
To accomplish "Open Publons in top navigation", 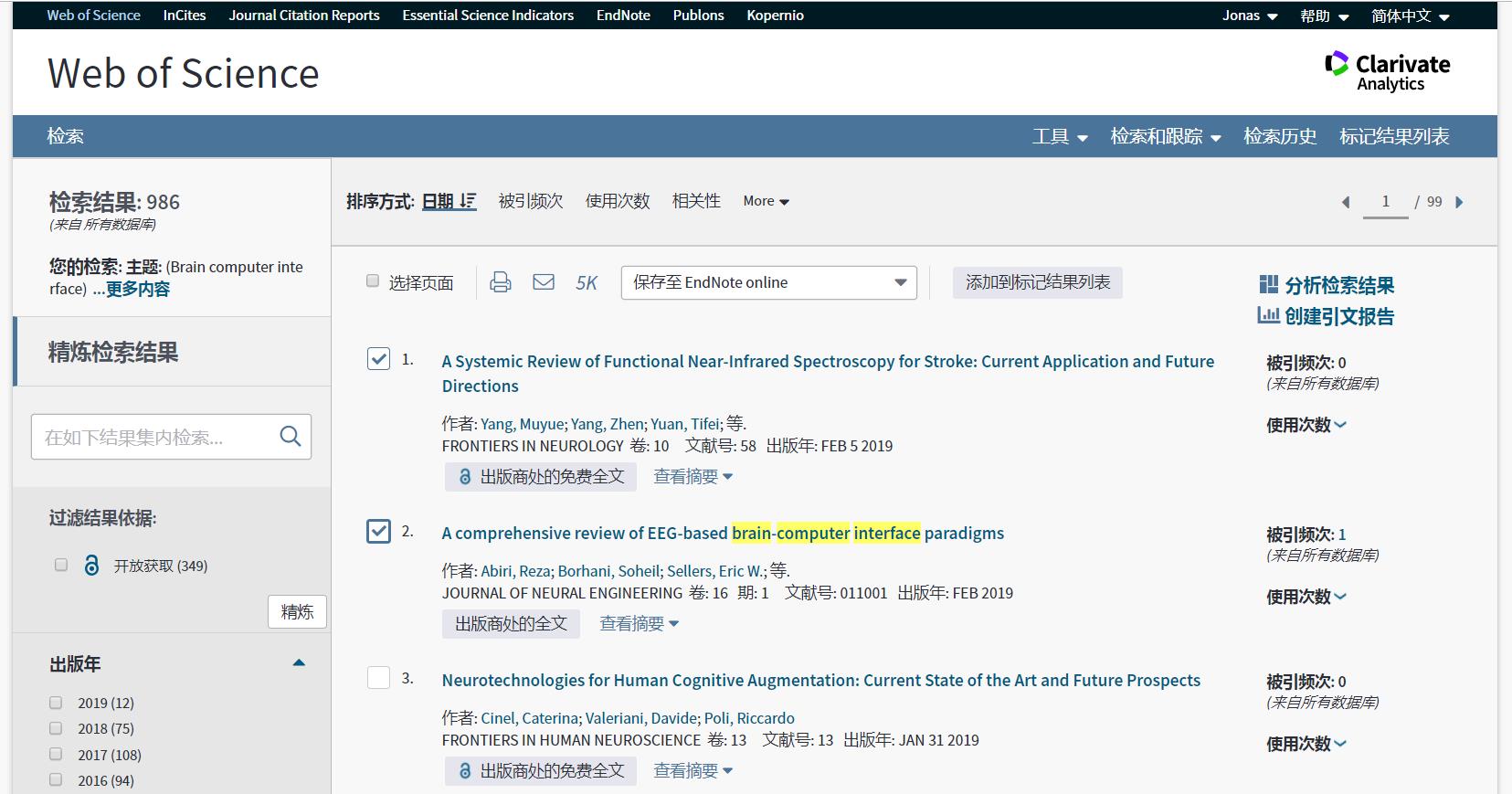I will click(x=698, y=16).
